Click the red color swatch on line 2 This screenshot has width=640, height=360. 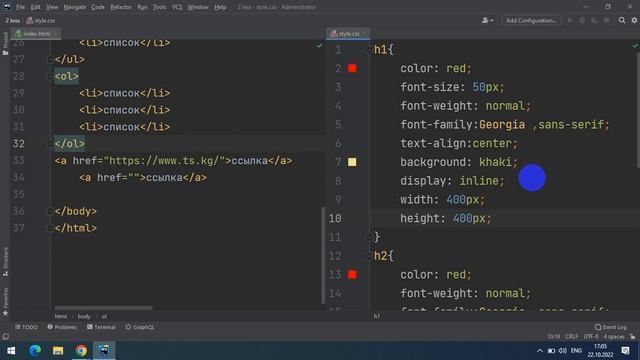[352, 68]
